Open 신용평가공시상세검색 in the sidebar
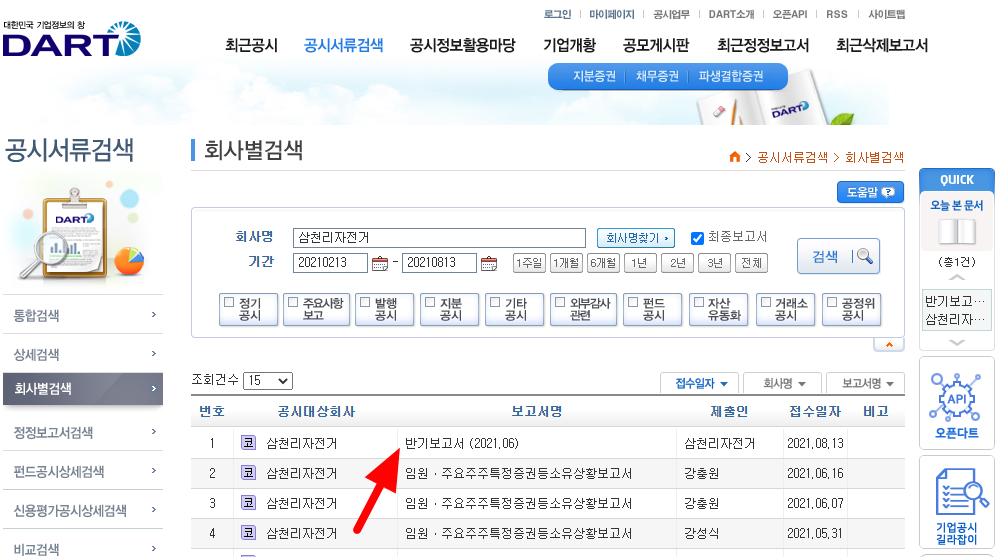Image resolution: width=1004 pixels, height=557 pixels. coord(83,510)
